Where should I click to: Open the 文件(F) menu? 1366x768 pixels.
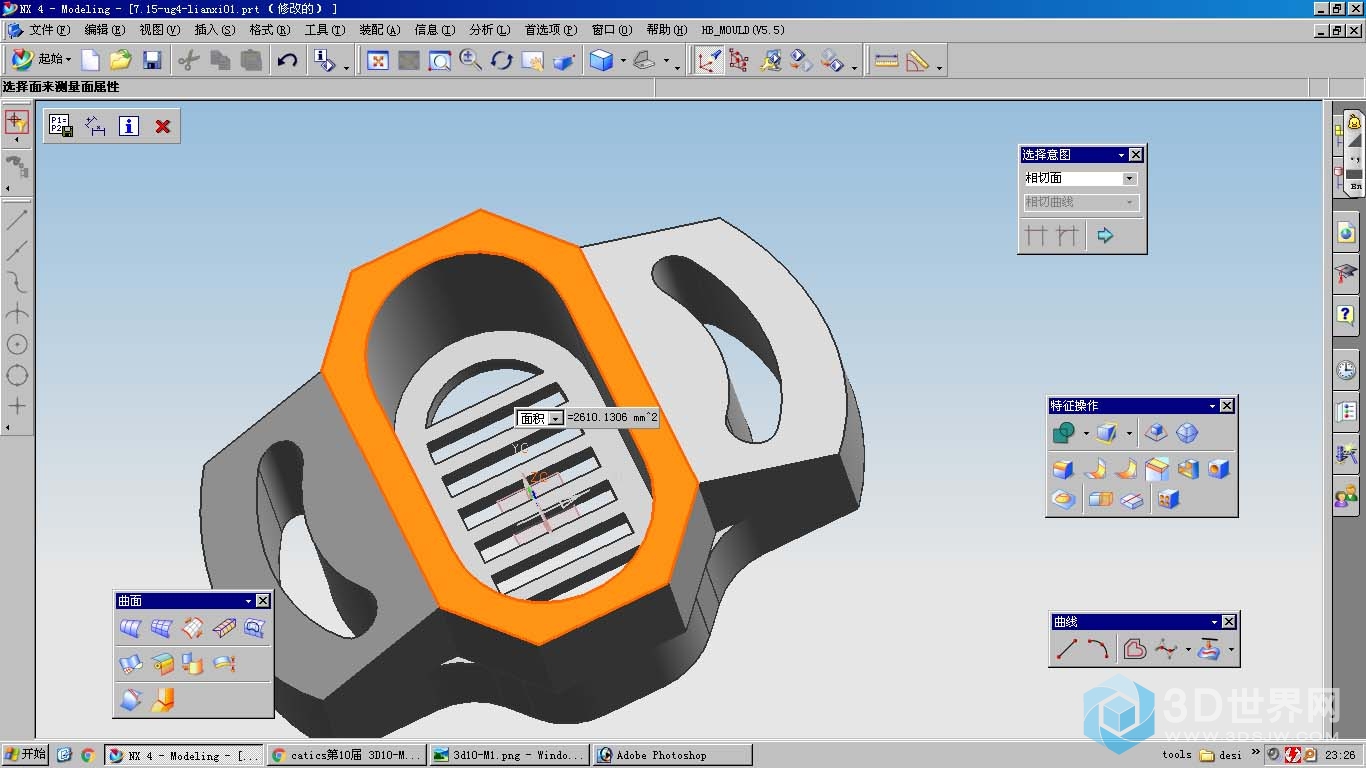pyautogui.click(x=49, y=30)
